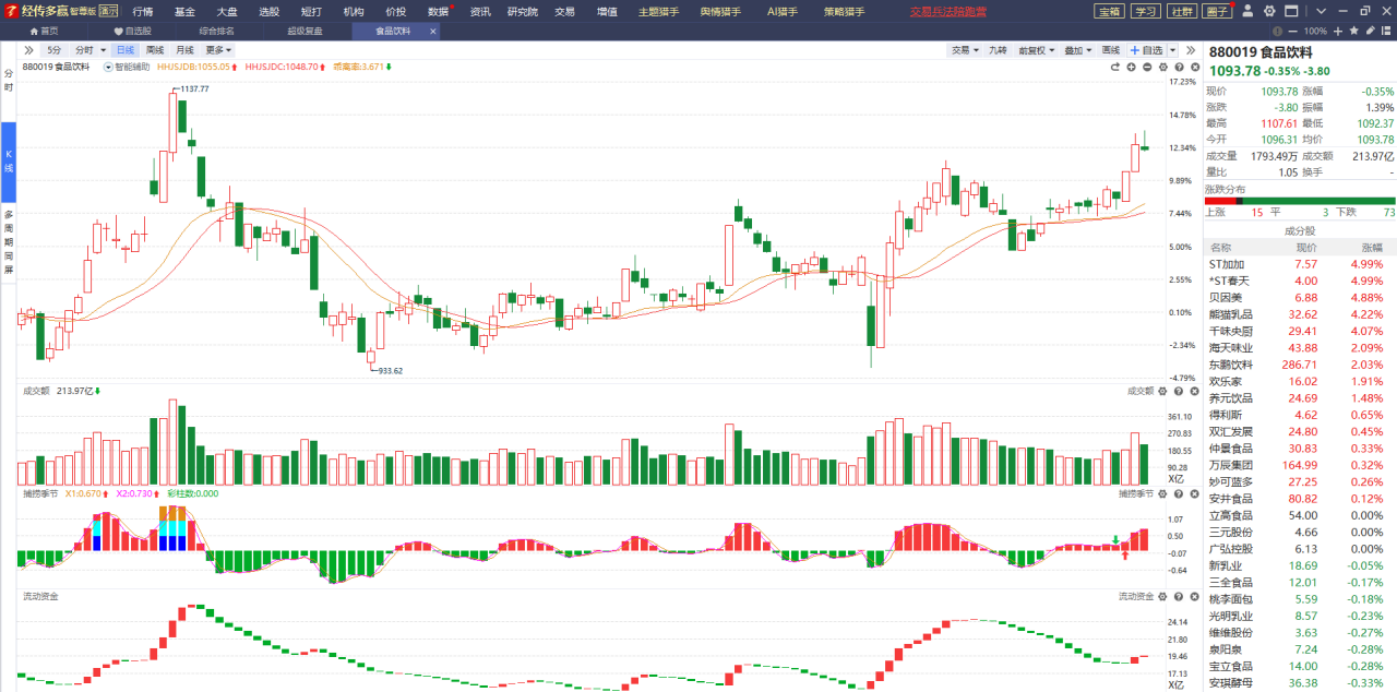1397x692 pixels.
Task: Switch to the 综合排名 tab
Action: pyautogui.click(x=217, y=31)
